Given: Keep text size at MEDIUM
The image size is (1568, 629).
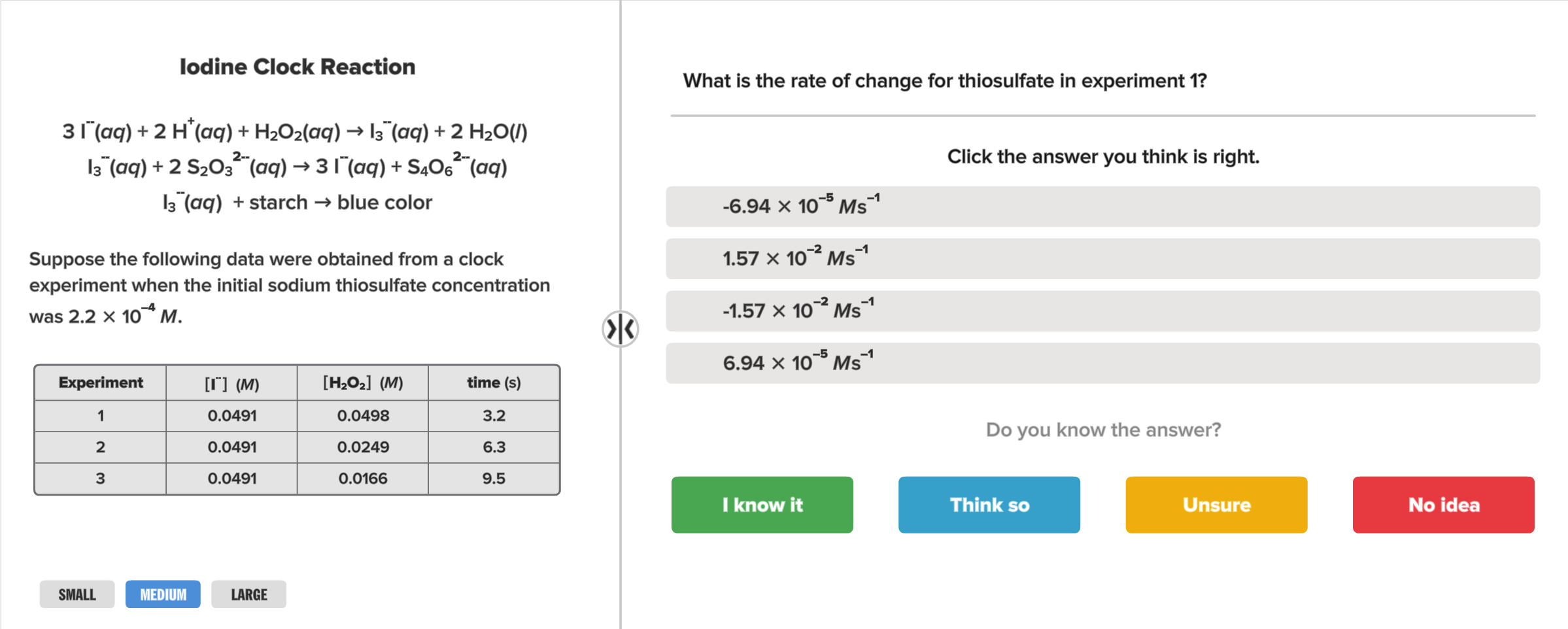Looking at the screenshot, I should [x=163, y=594].
